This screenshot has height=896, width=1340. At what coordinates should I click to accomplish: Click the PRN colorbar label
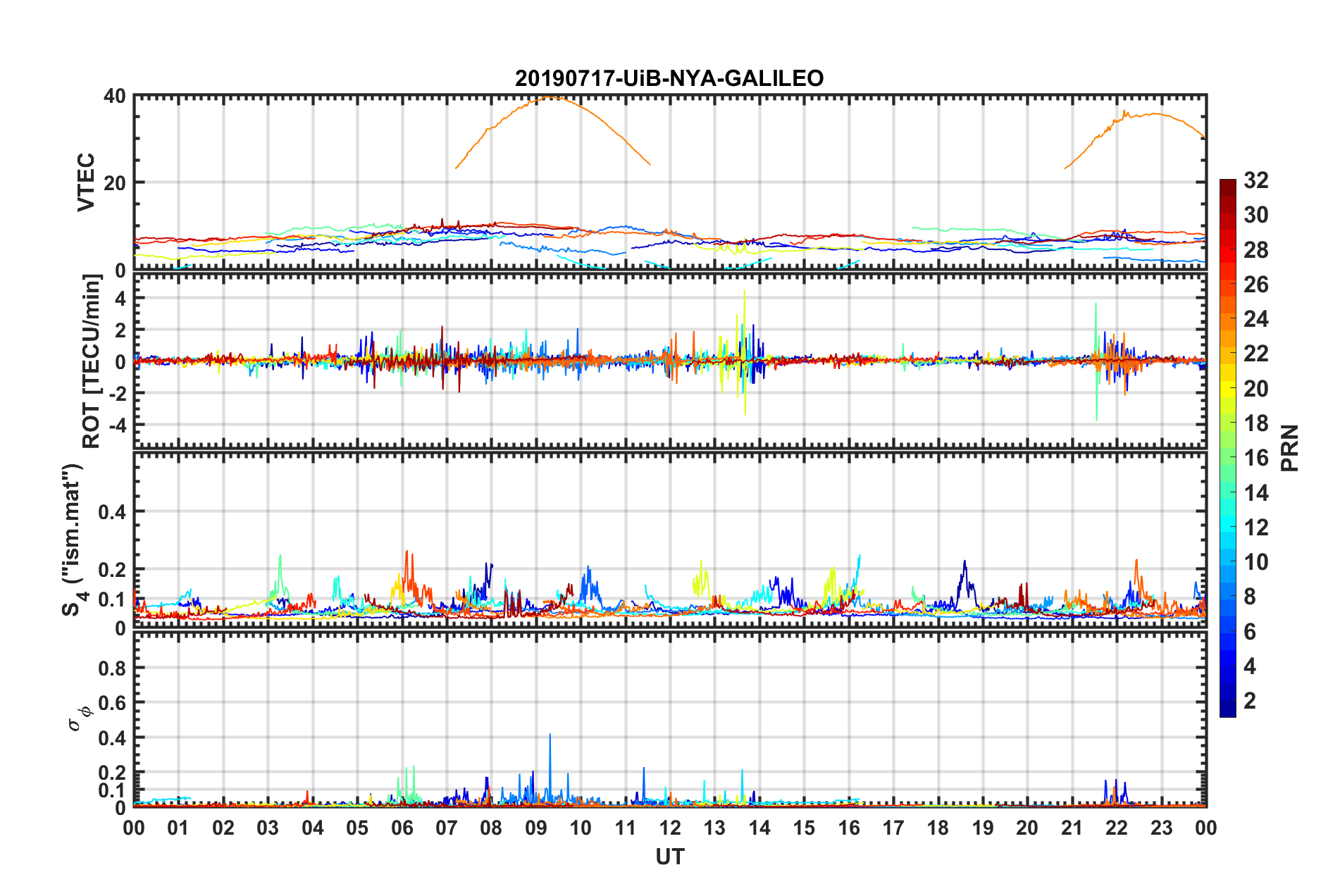tap(1290, 448)
